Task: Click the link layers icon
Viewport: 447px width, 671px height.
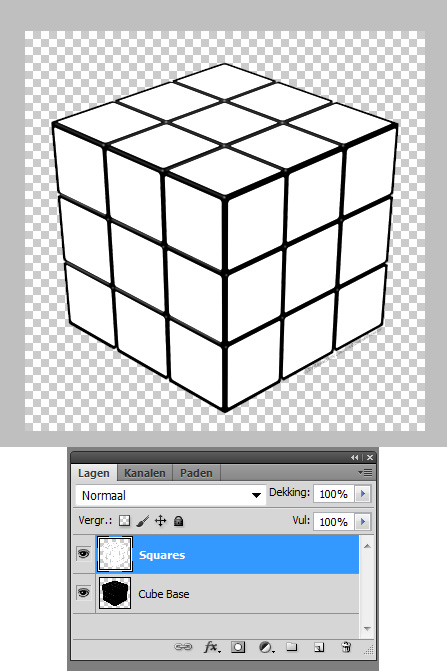Action: [183, 647]
